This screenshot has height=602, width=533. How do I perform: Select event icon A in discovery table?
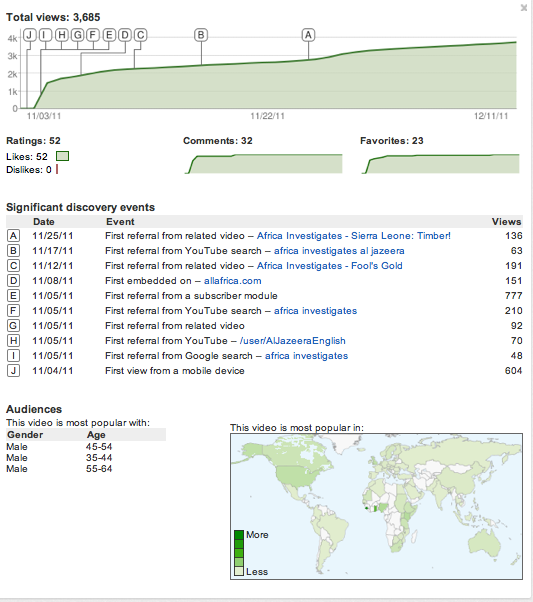(13, 236)
